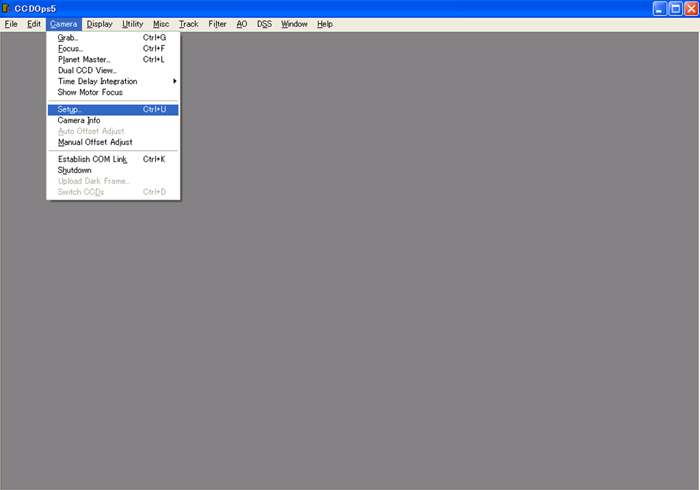Close the CCDOps5 window
Screen dimensions: 700x490
point(692,8)
